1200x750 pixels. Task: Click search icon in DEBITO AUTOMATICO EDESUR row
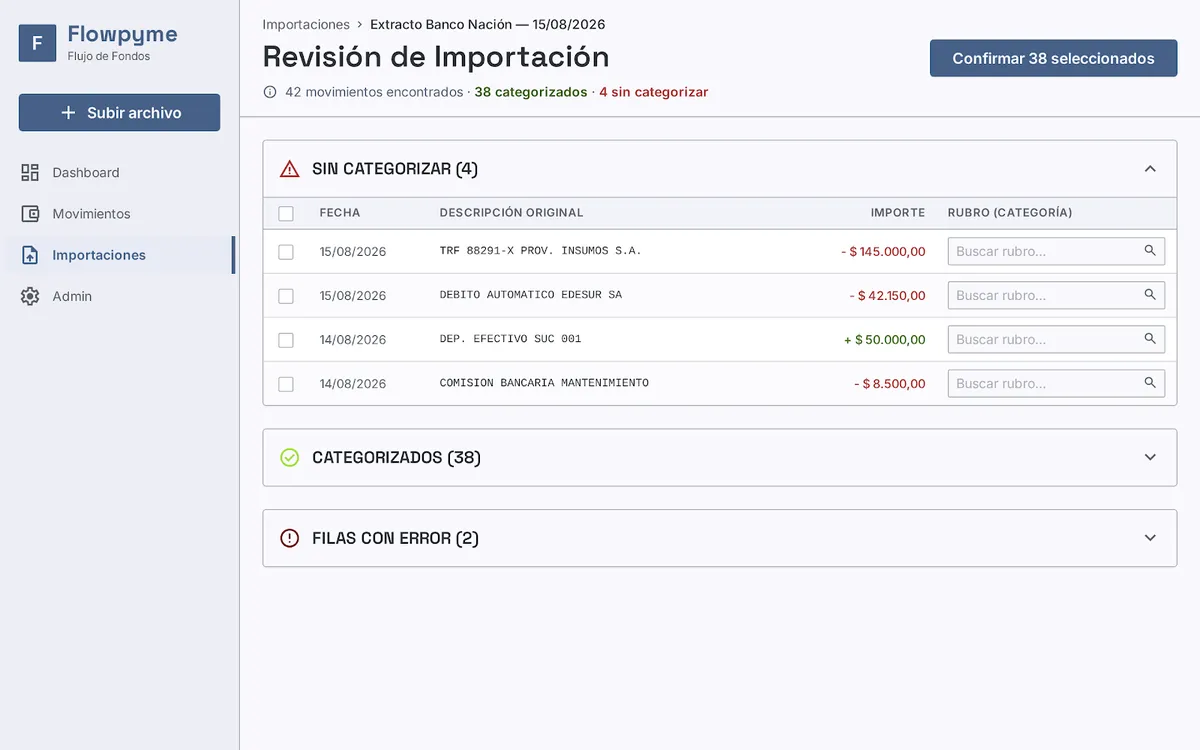point(1150,295)
